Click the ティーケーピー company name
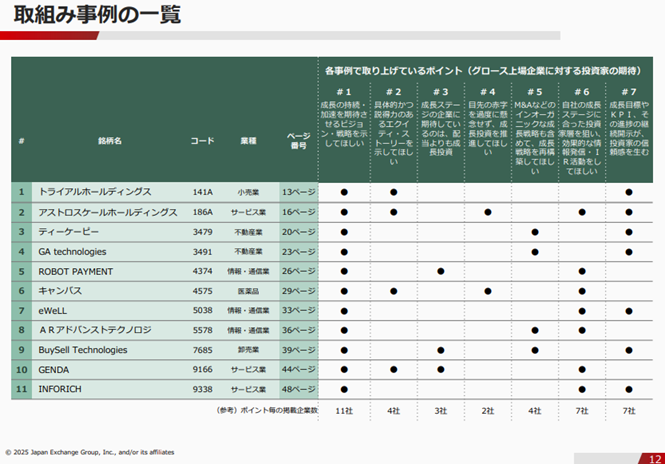The image size is (665, 464). click(x=68, y=232)
